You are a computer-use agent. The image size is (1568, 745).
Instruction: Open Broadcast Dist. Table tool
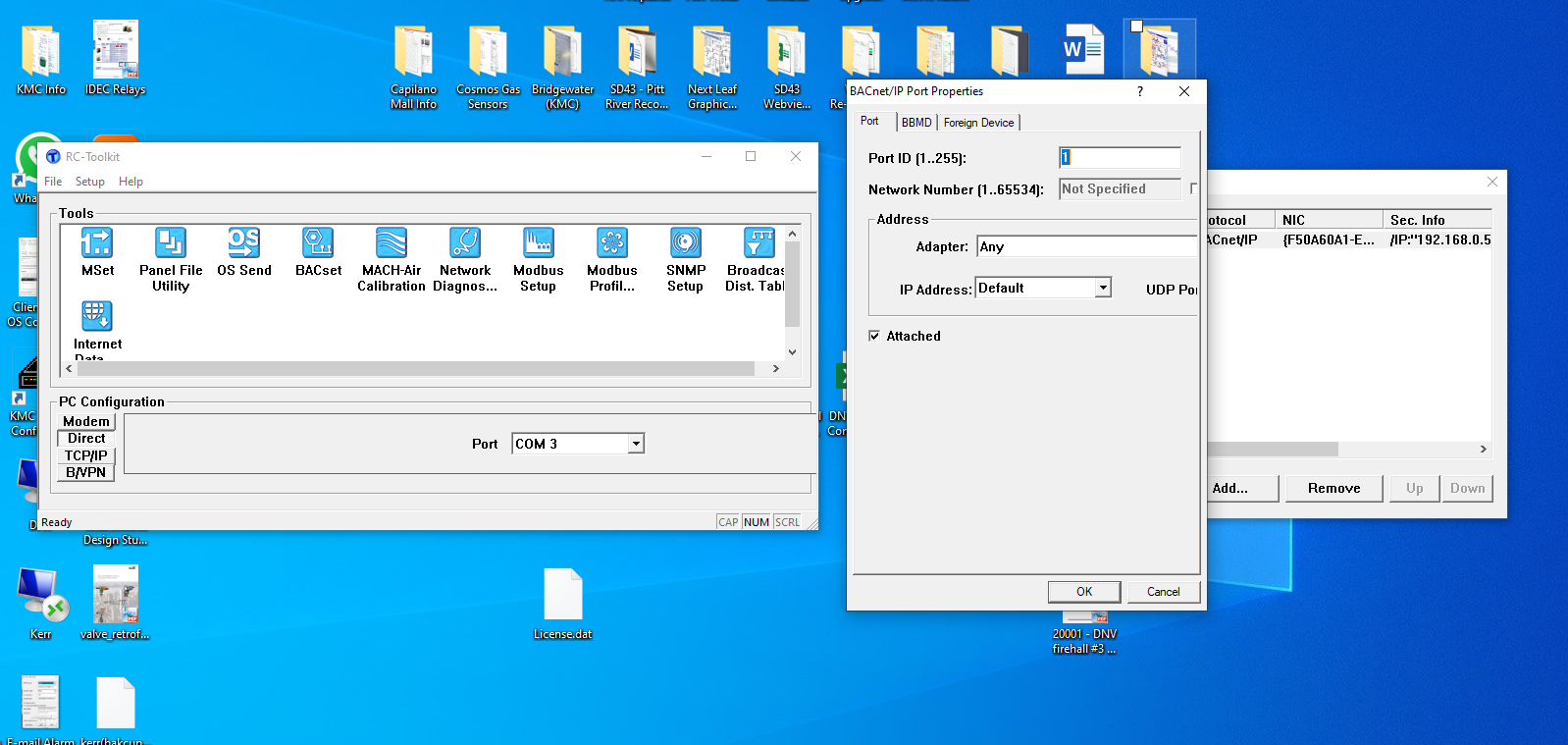tap(756, 260)
